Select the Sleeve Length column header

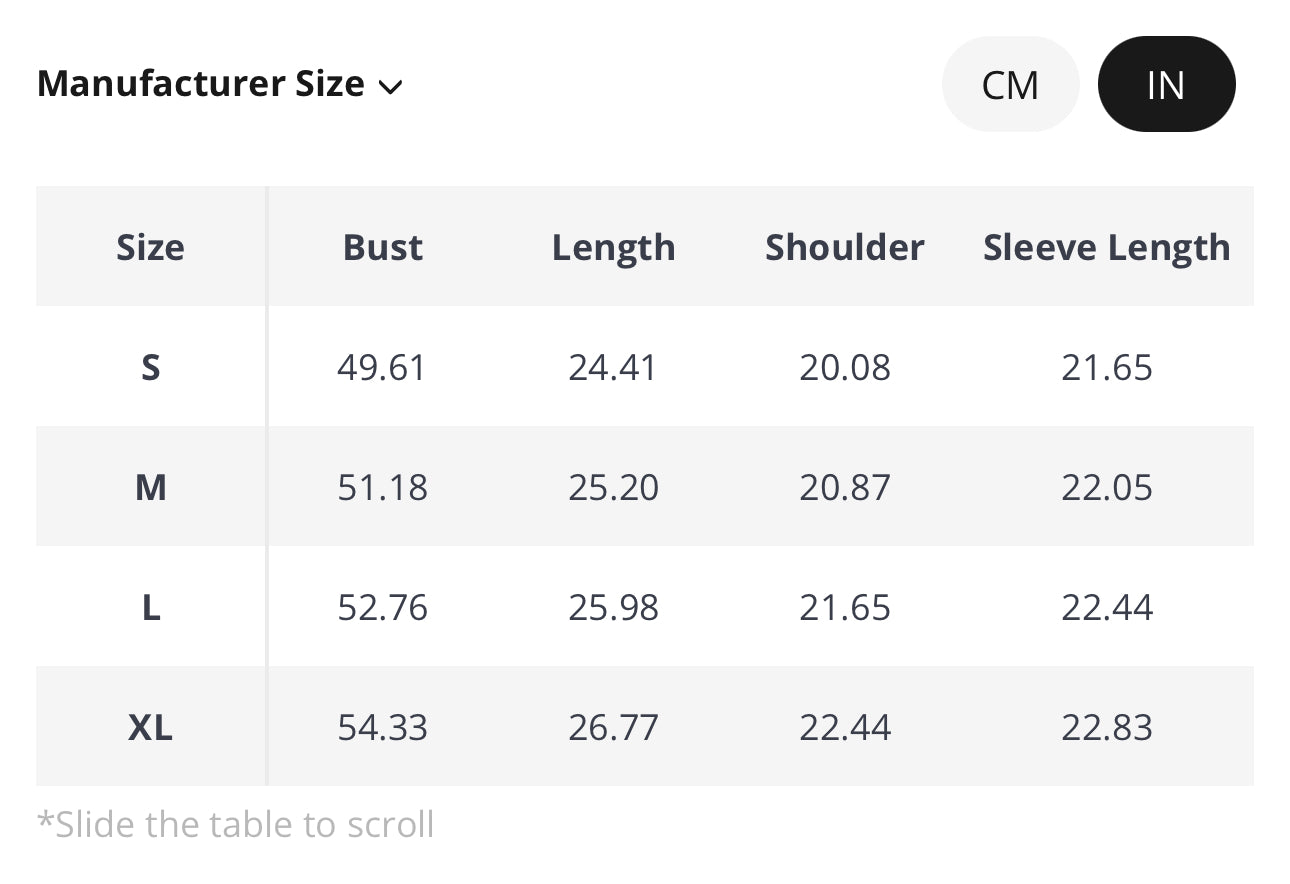[1106, 247]
